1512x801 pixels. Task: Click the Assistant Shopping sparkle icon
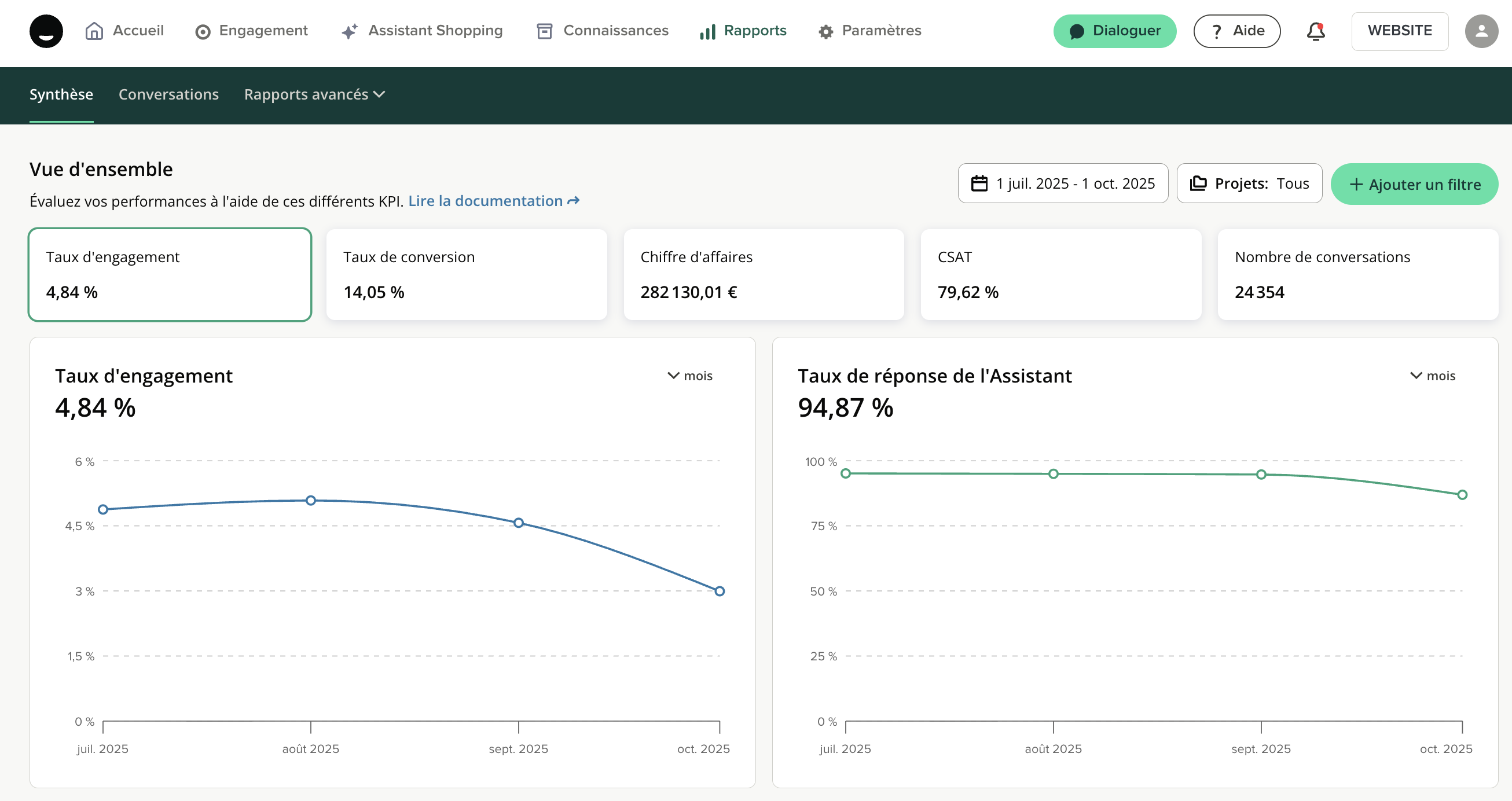(349, 32)
